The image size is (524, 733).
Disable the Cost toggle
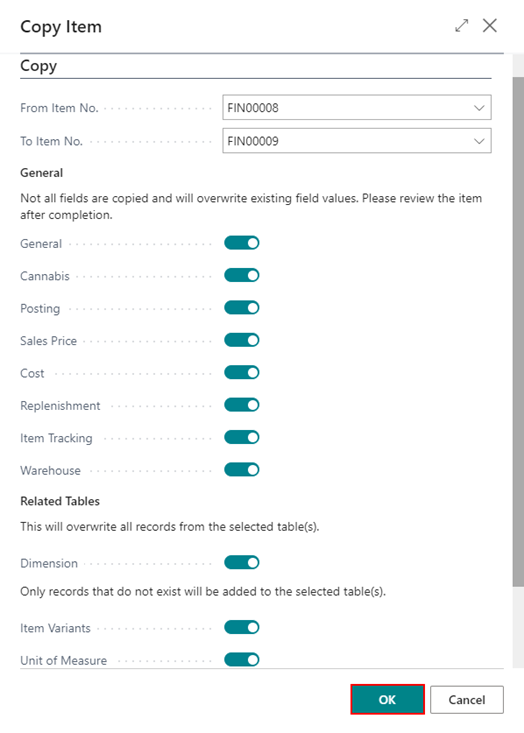[242, 373]
